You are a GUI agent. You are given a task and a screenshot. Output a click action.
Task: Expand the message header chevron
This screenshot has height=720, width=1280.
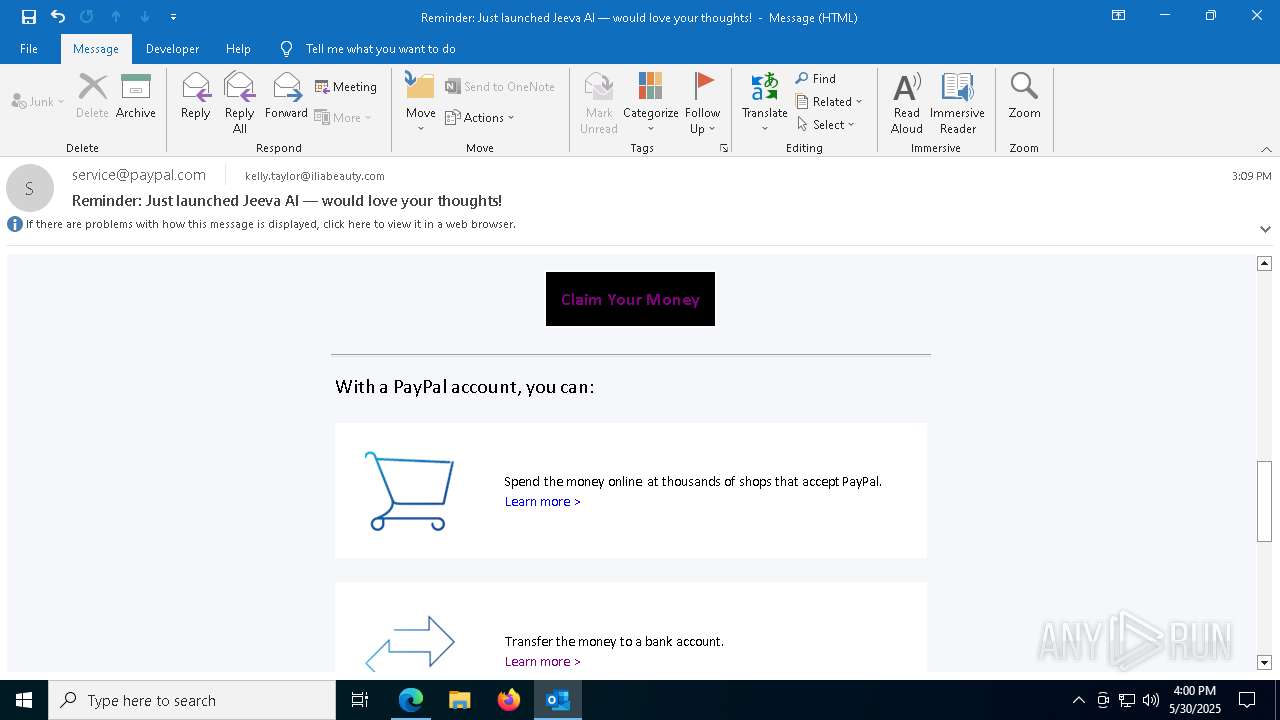(1265, 229)
